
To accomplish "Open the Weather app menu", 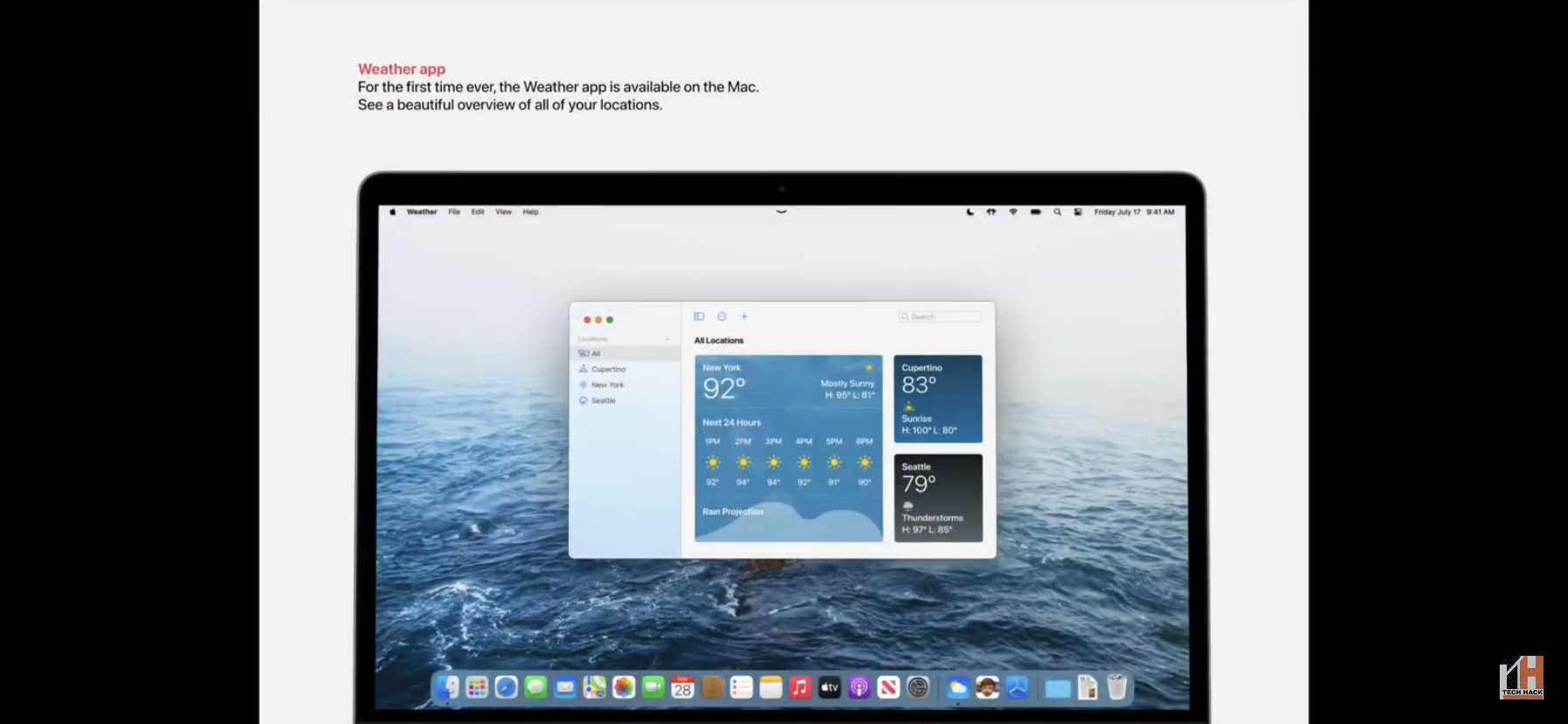I will [x=422, y=212].
